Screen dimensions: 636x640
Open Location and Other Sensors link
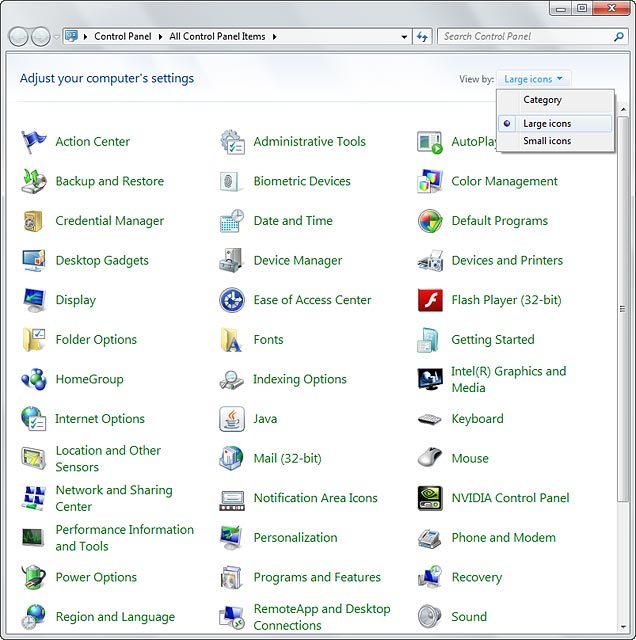pyautogui.click(x=108, y=458)
